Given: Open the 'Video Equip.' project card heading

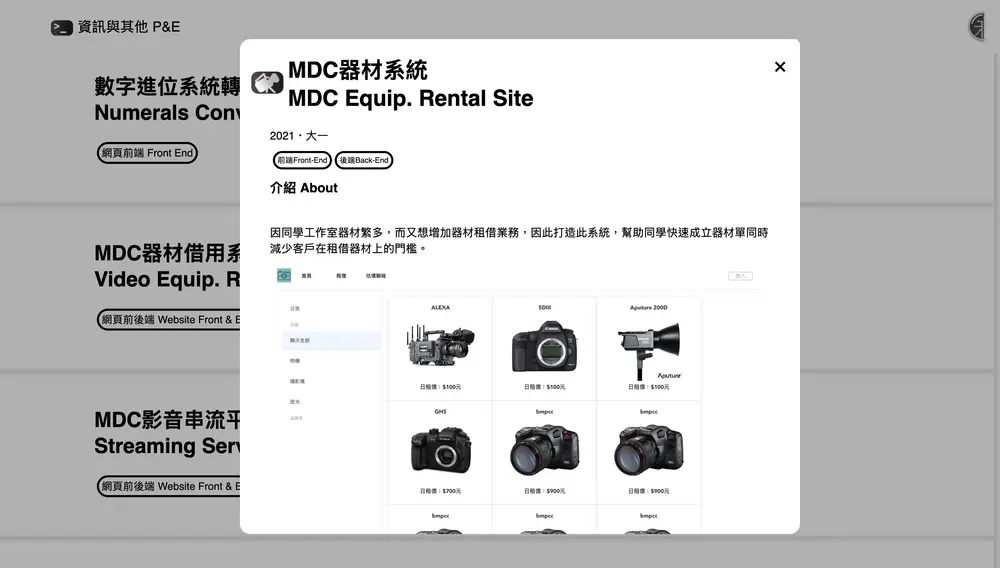Looking at the screenshot, I should point(167,279).
